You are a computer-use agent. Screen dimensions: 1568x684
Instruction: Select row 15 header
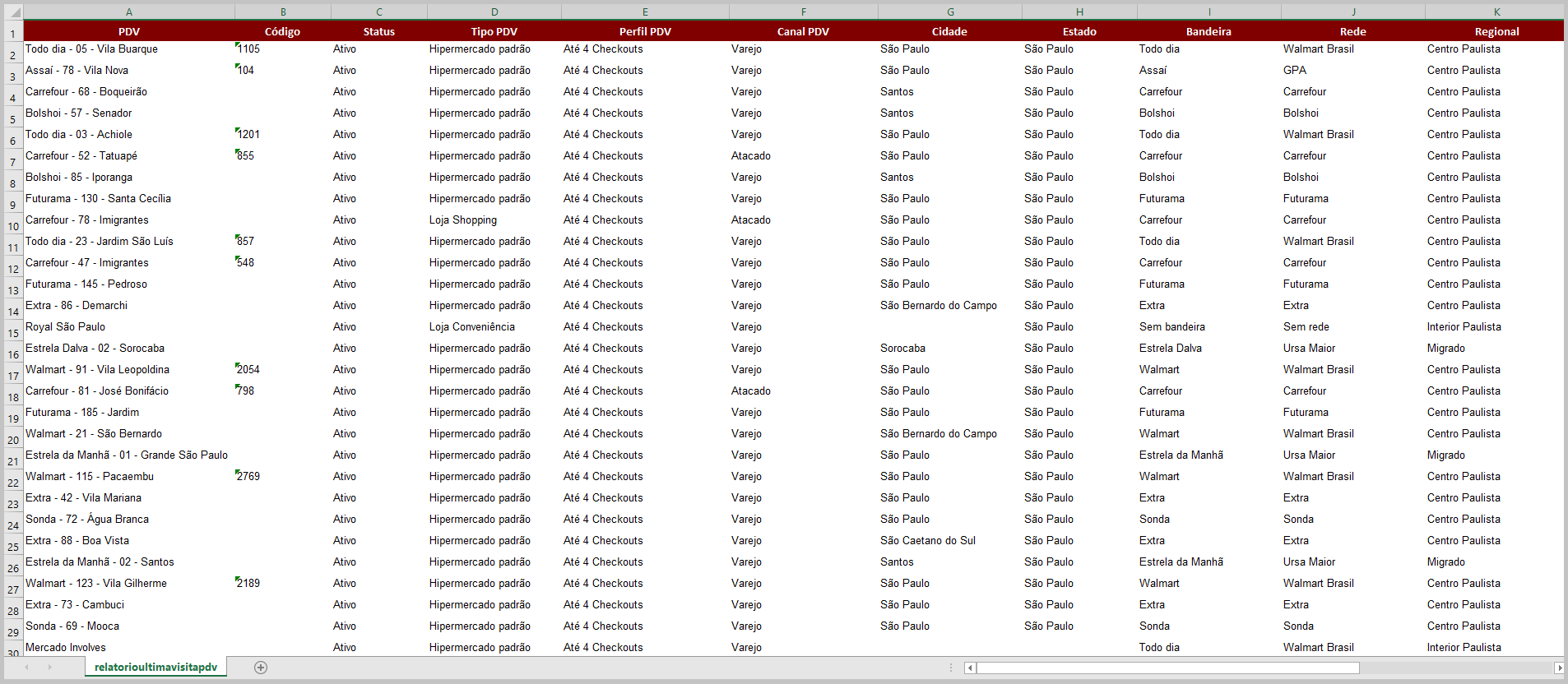tap(12, 333)
